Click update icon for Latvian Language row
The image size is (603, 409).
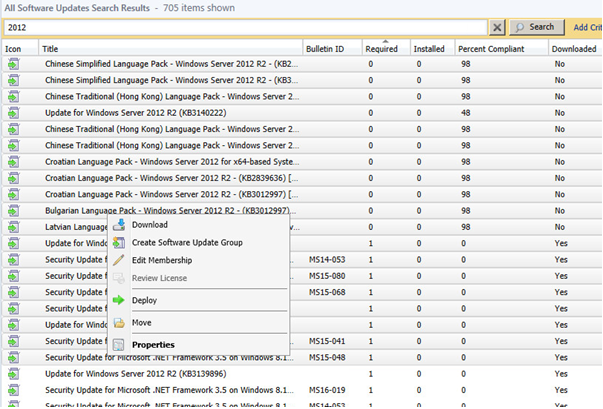pyautogui.click(x=13, y=227)
